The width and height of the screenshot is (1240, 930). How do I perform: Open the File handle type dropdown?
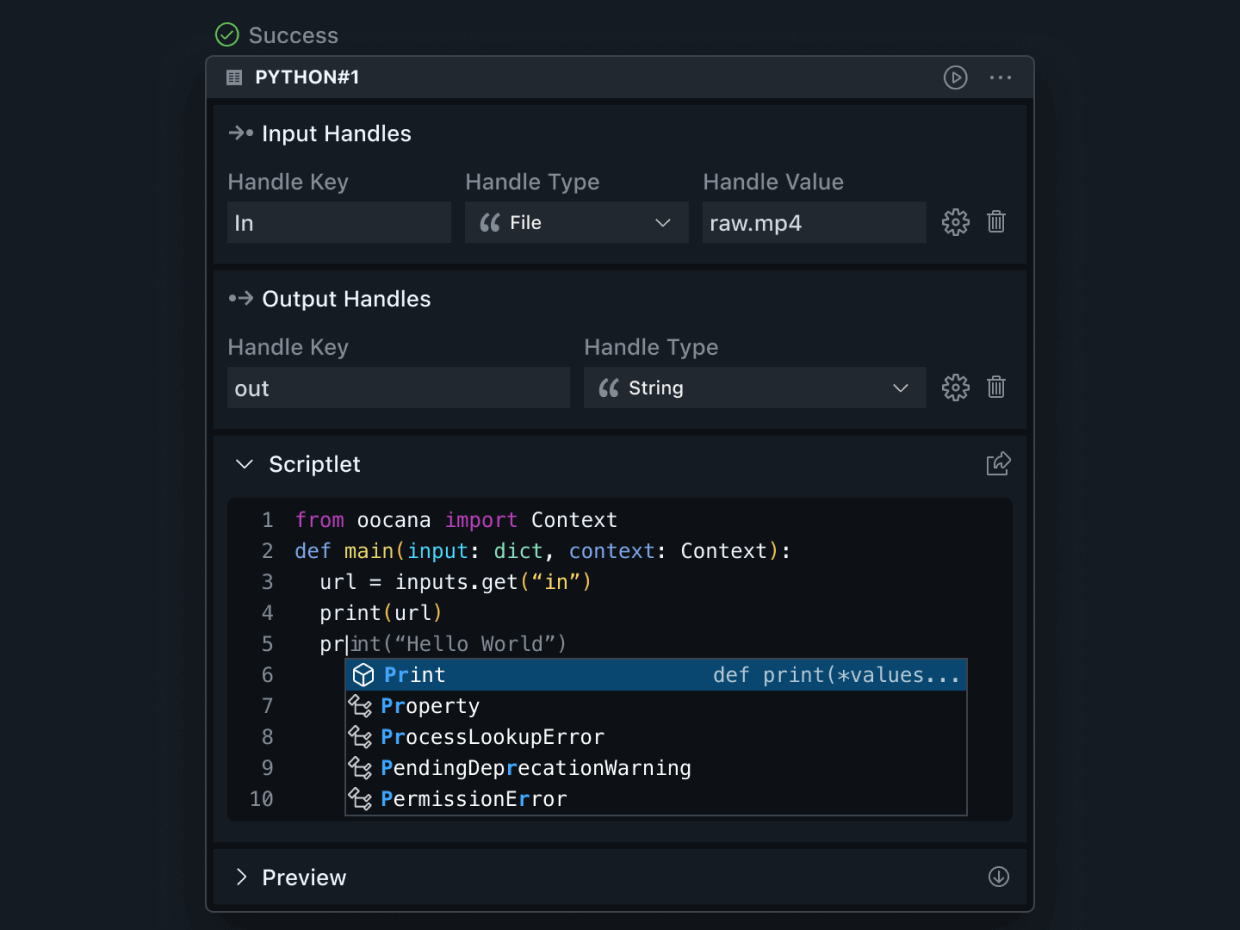pos(576,223)
